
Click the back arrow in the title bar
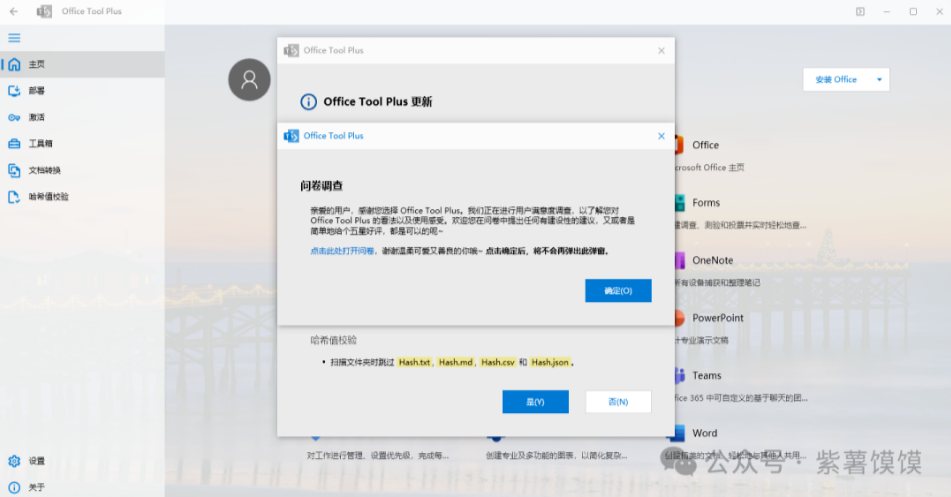coord(14,12)
